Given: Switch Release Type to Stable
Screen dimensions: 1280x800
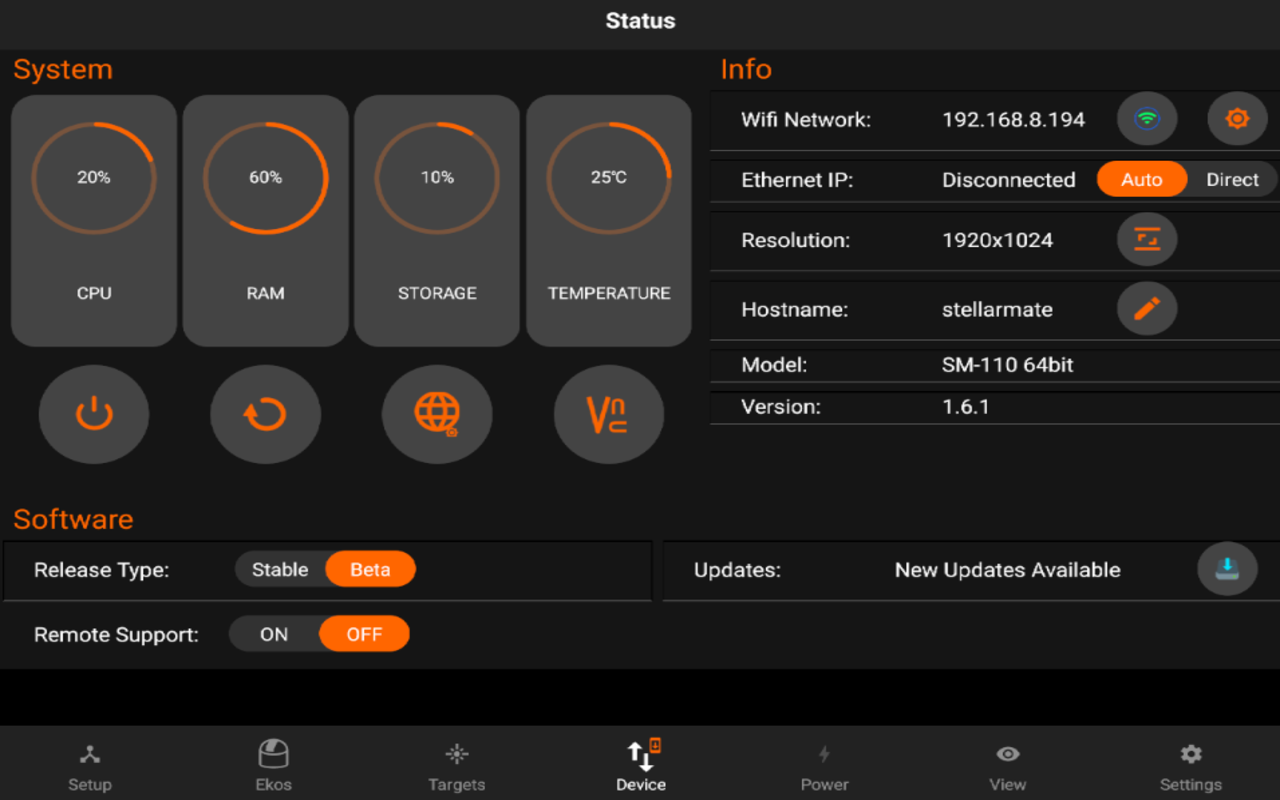Looking at the screenshot, I should click(280, 569).
